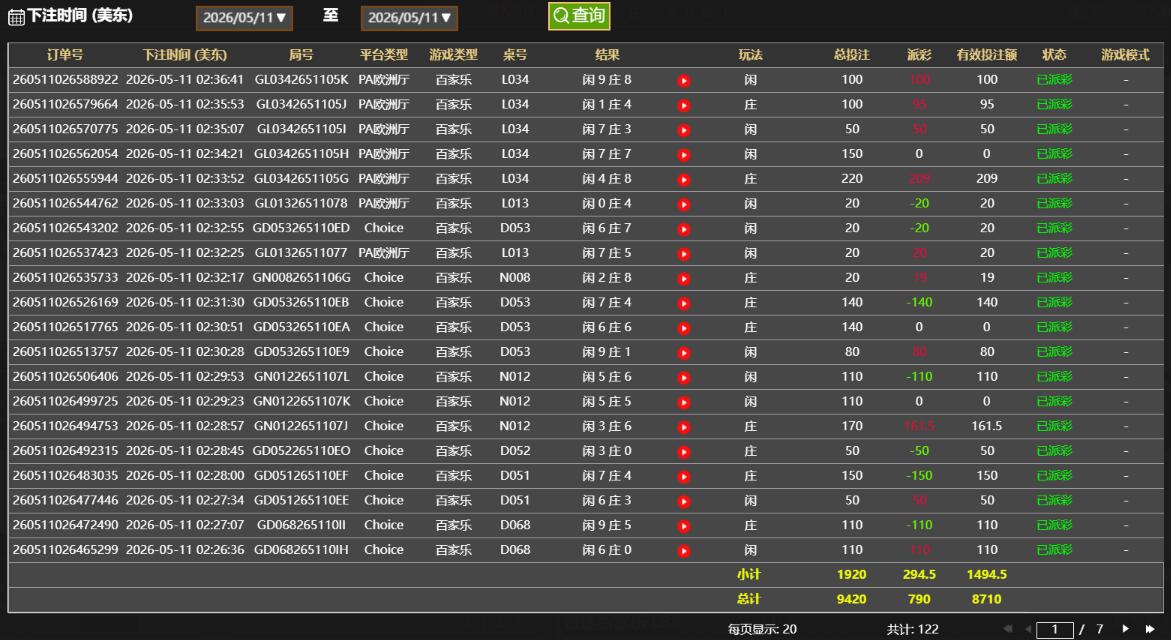Play replay for order 260511026537423
Image resolution: width=1171 pixels, height=640 pixels.
click(683, 254)
